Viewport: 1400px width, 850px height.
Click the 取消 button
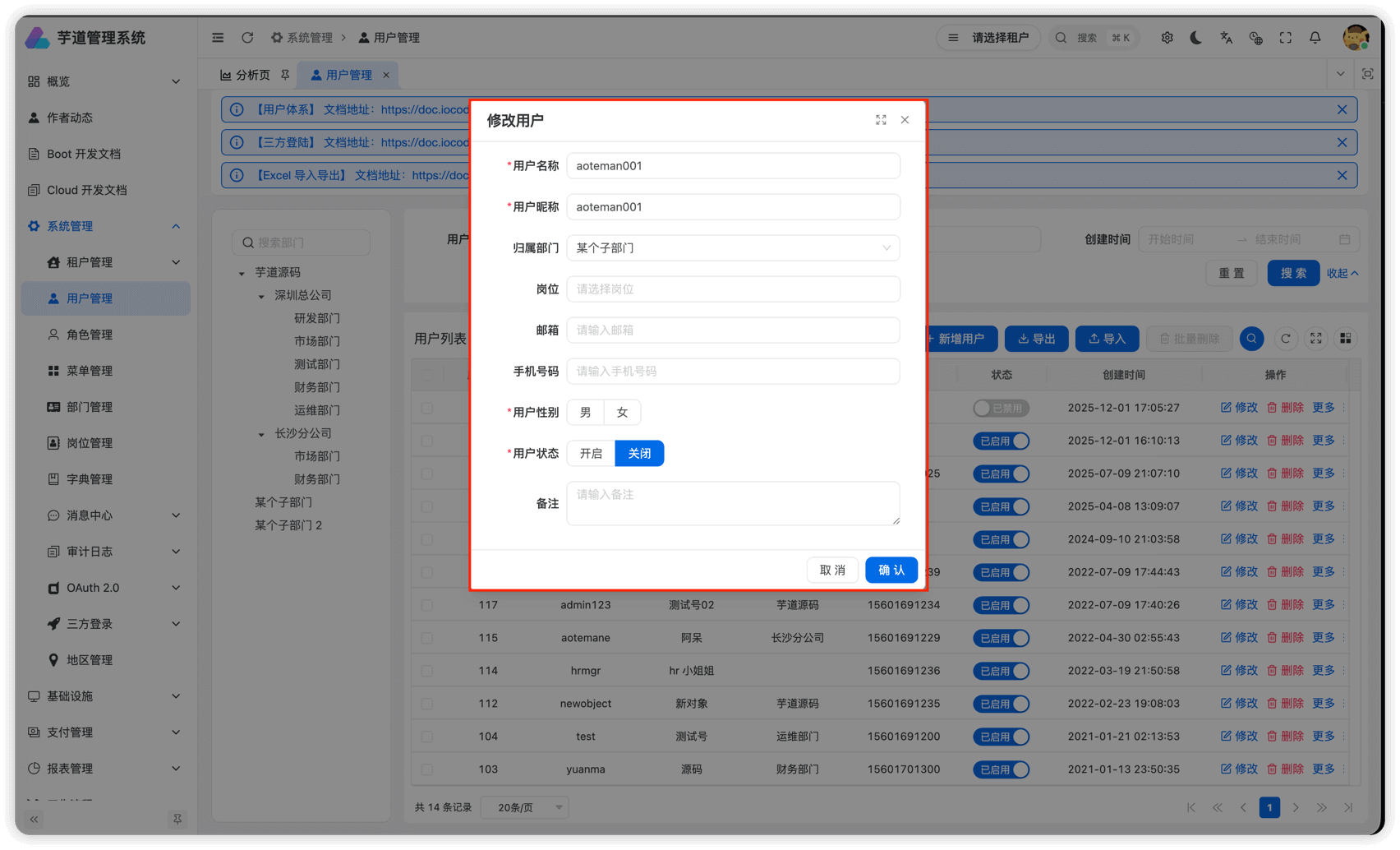point(832,571)
